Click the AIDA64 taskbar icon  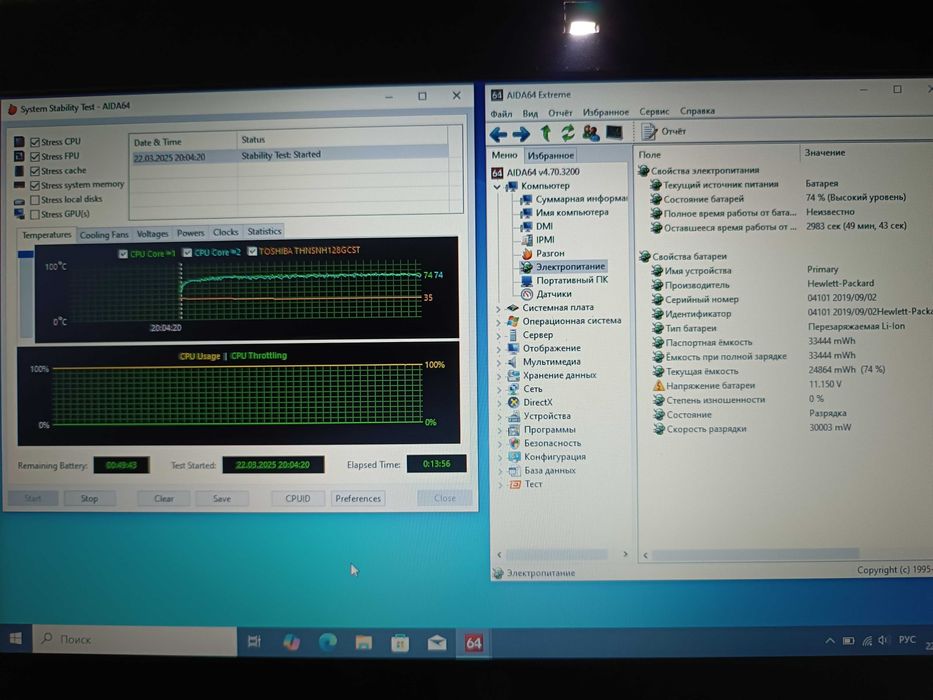(474, 643)
